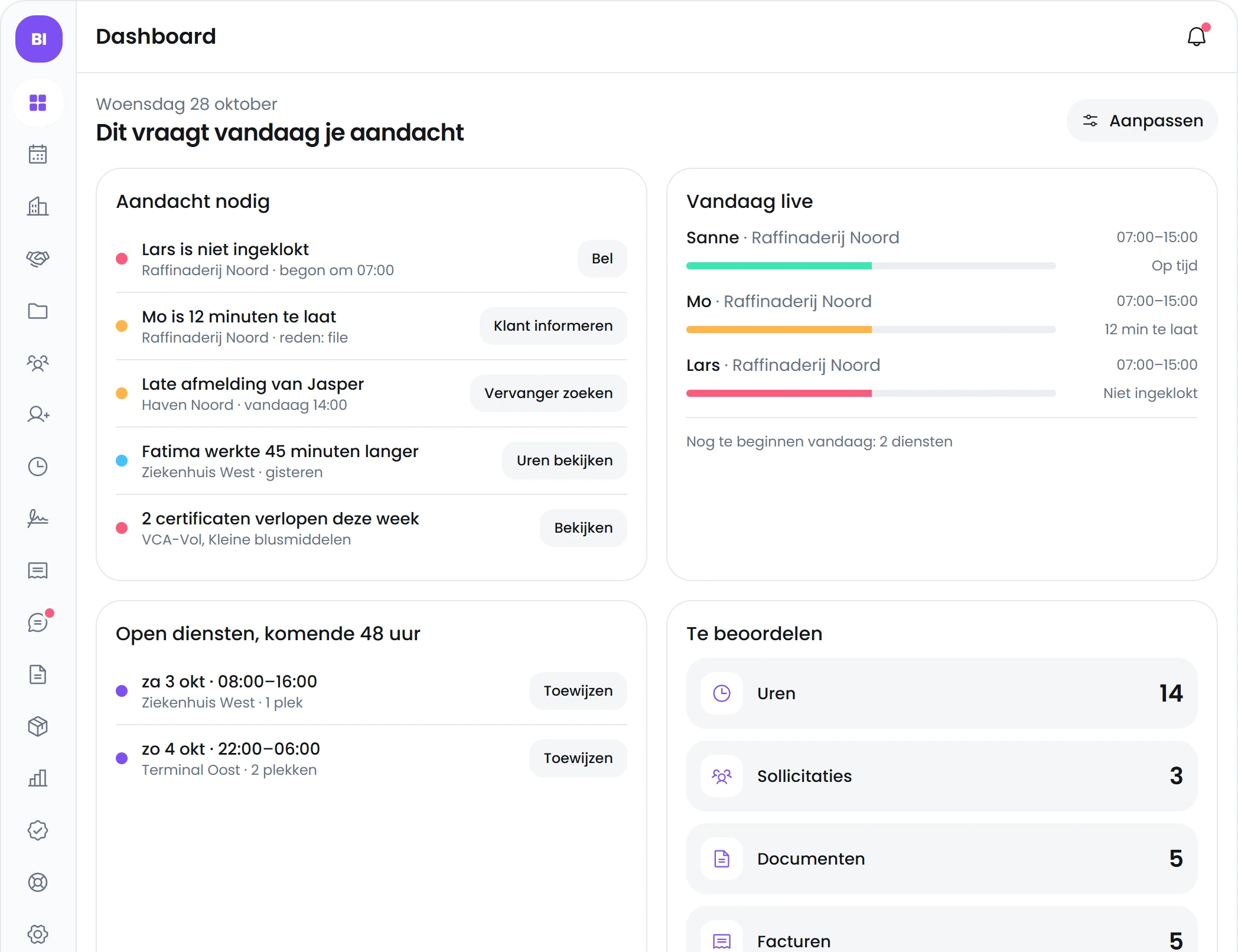1238x952 pixels.
Task: Click the BI avatar logo
Action: [x=39, y=39]
